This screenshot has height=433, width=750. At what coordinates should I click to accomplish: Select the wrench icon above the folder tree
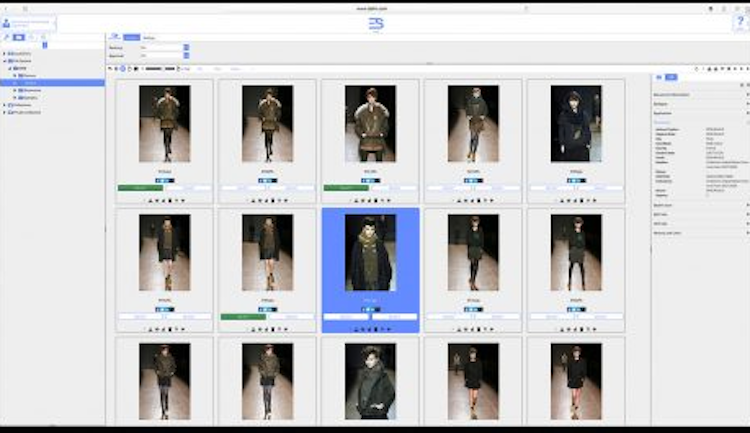(x=6, y=37)
